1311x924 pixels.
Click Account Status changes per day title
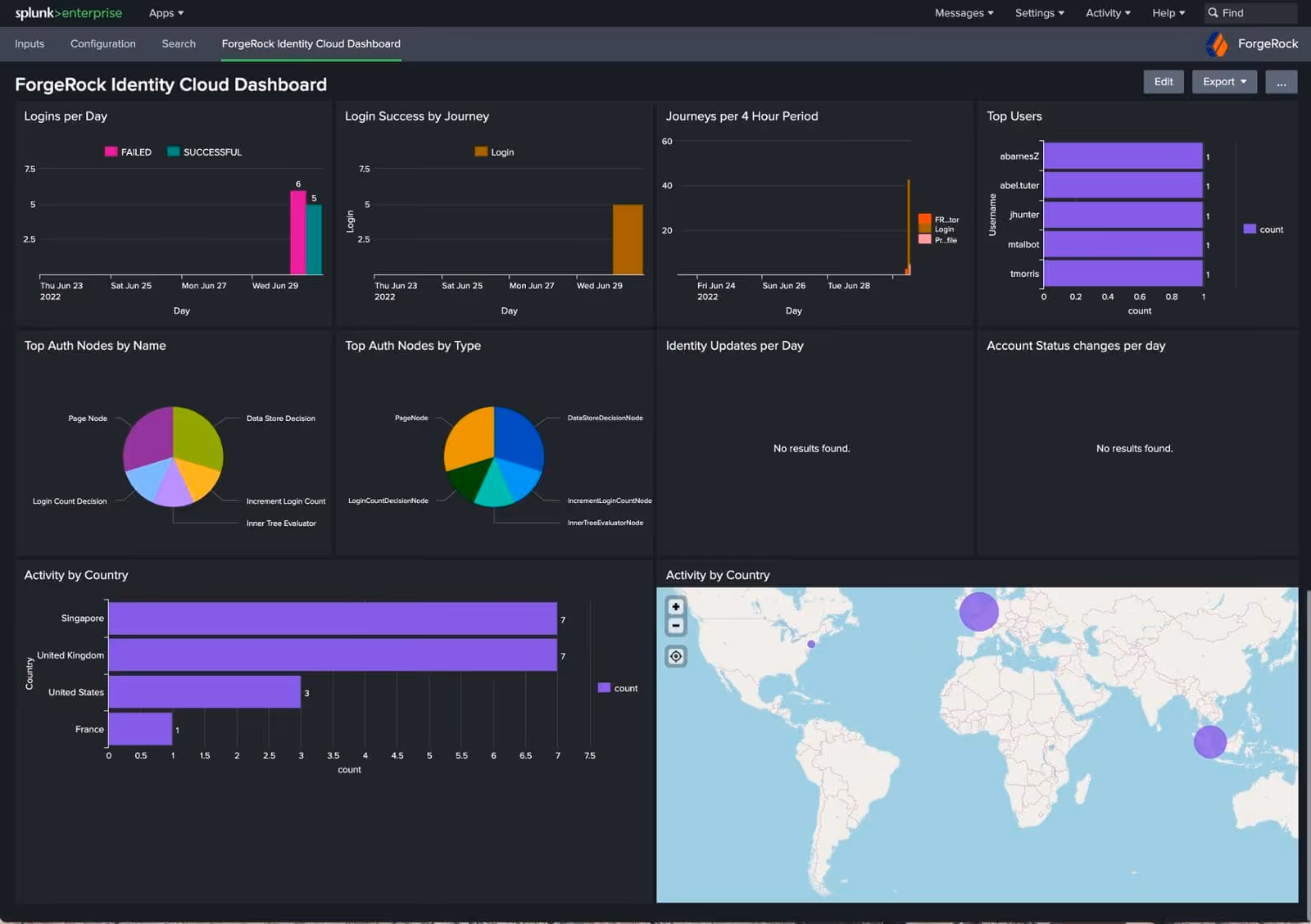coord(1076,346)
